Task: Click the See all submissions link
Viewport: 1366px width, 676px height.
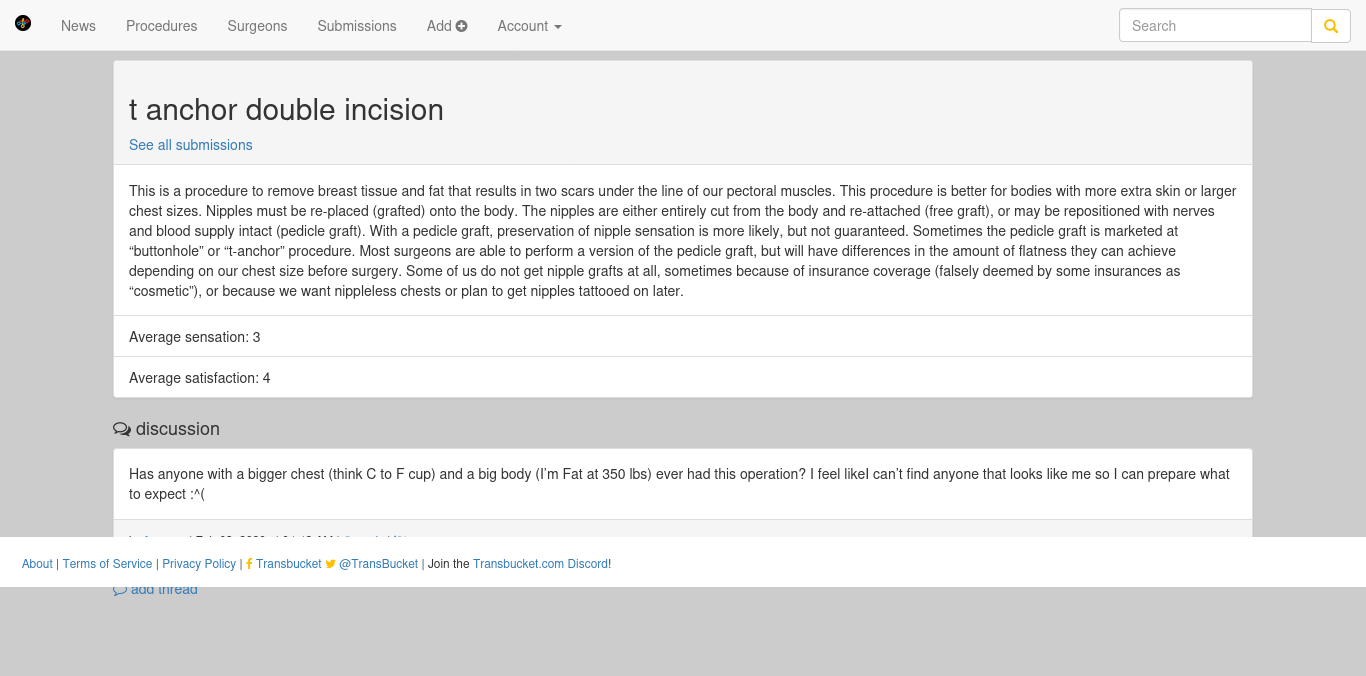Action: click(190, 145)
